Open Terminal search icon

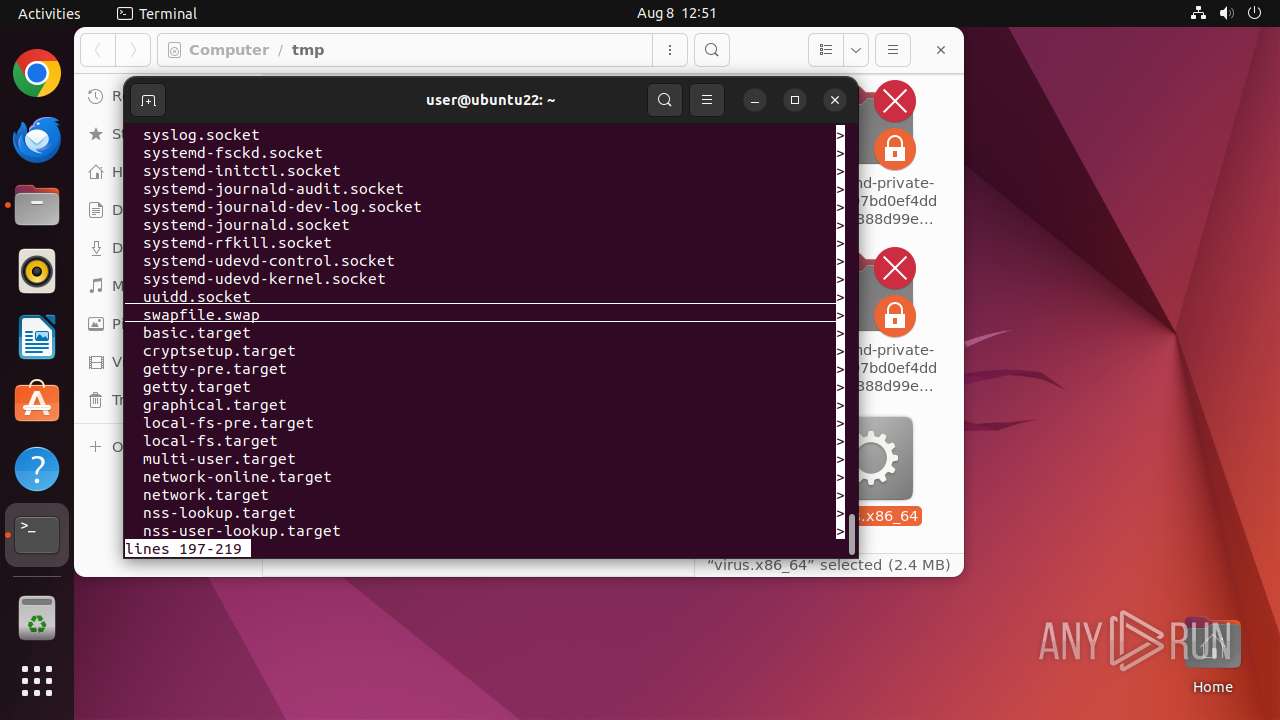tap(665, 100)
